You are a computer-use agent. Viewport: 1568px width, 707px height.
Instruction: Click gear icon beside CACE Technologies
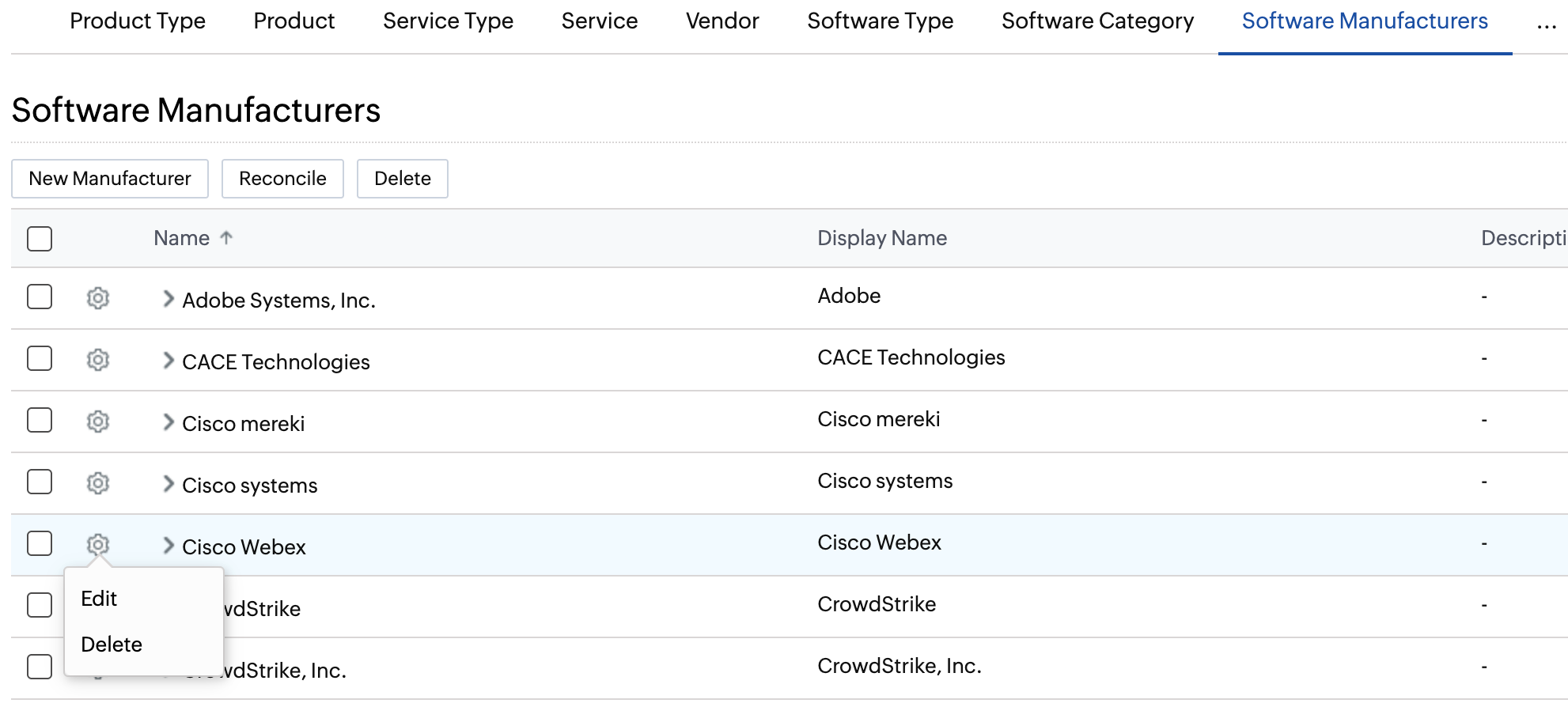tap(98, 360)
